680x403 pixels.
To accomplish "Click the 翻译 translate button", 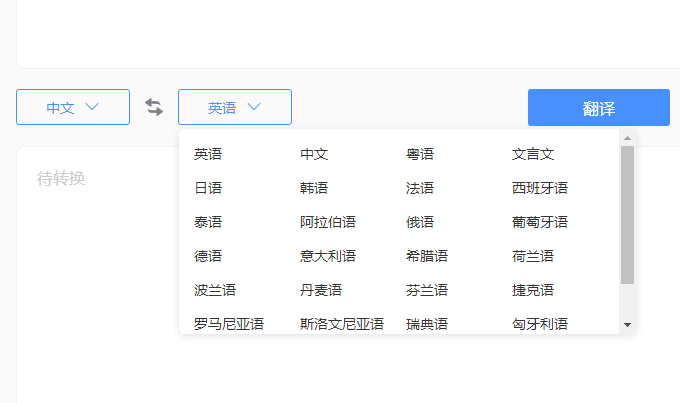I will (x=598, y=108).
